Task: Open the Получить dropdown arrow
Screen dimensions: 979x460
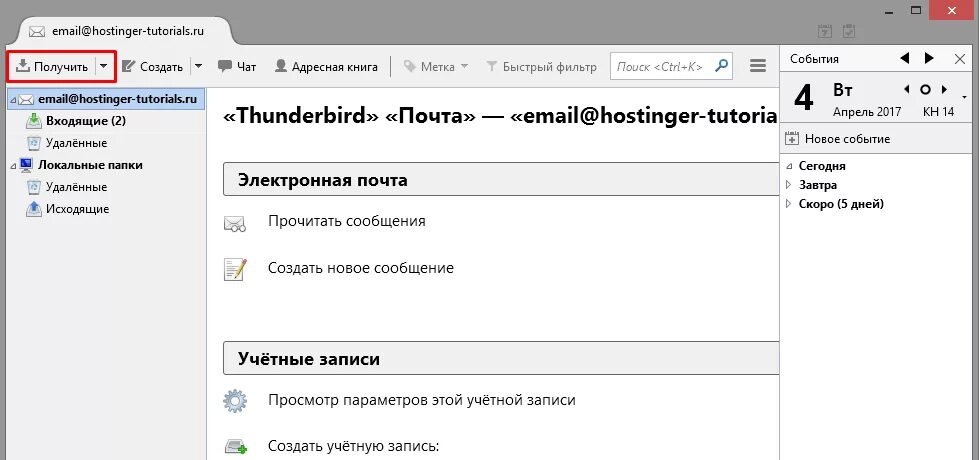Action: [104, 66]
